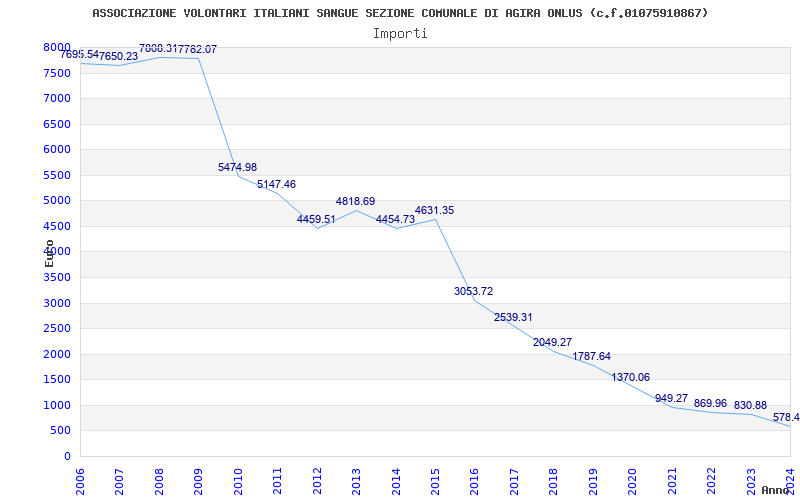Viewport: 800px width, 500px height.
Task: Click the 4631.35 data label
Action: click(x=434, y=210)
